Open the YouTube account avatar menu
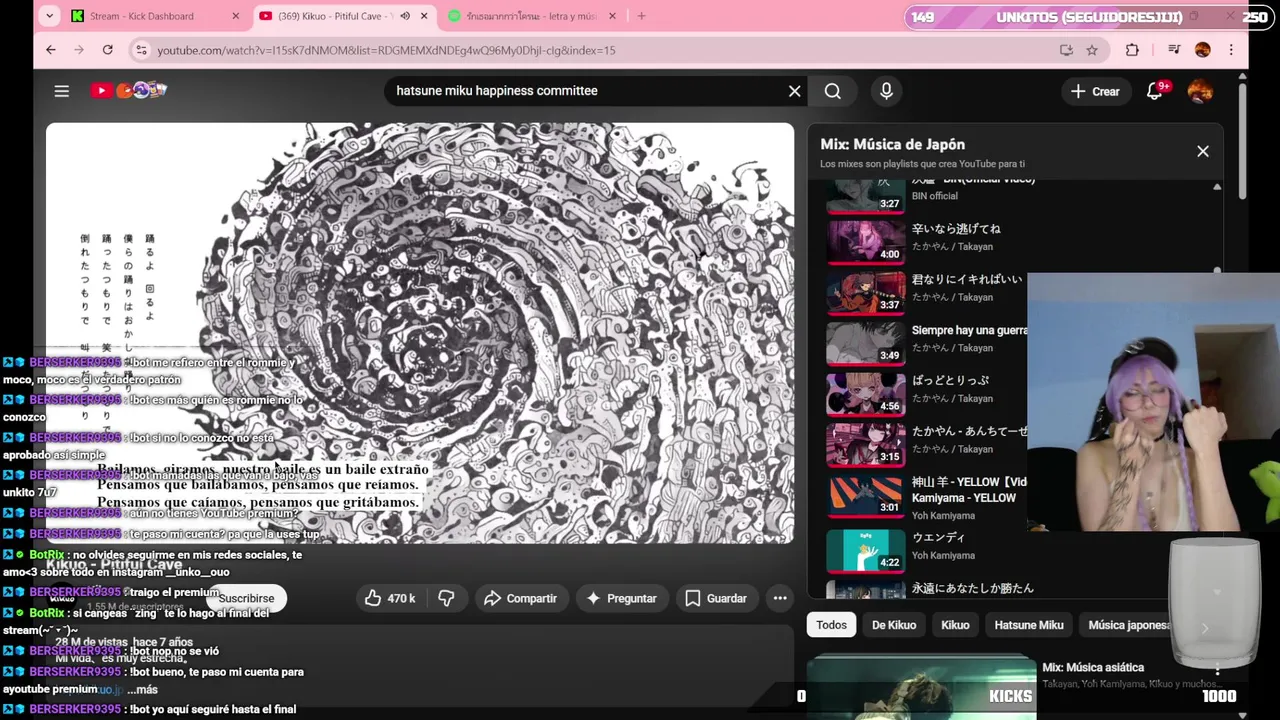 [1200, 91]
